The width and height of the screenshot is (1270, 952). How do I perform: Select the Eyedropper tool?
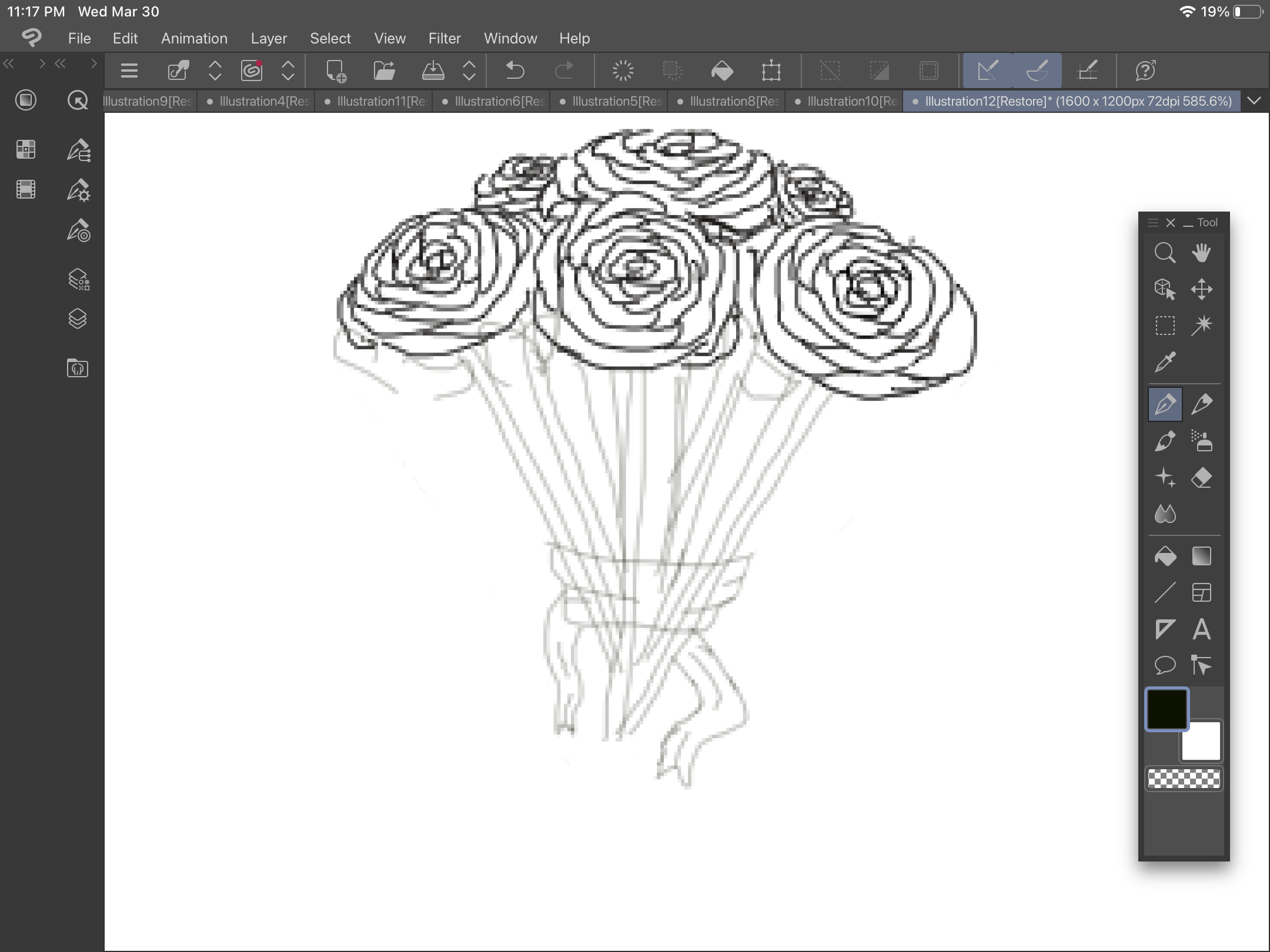1165,362
